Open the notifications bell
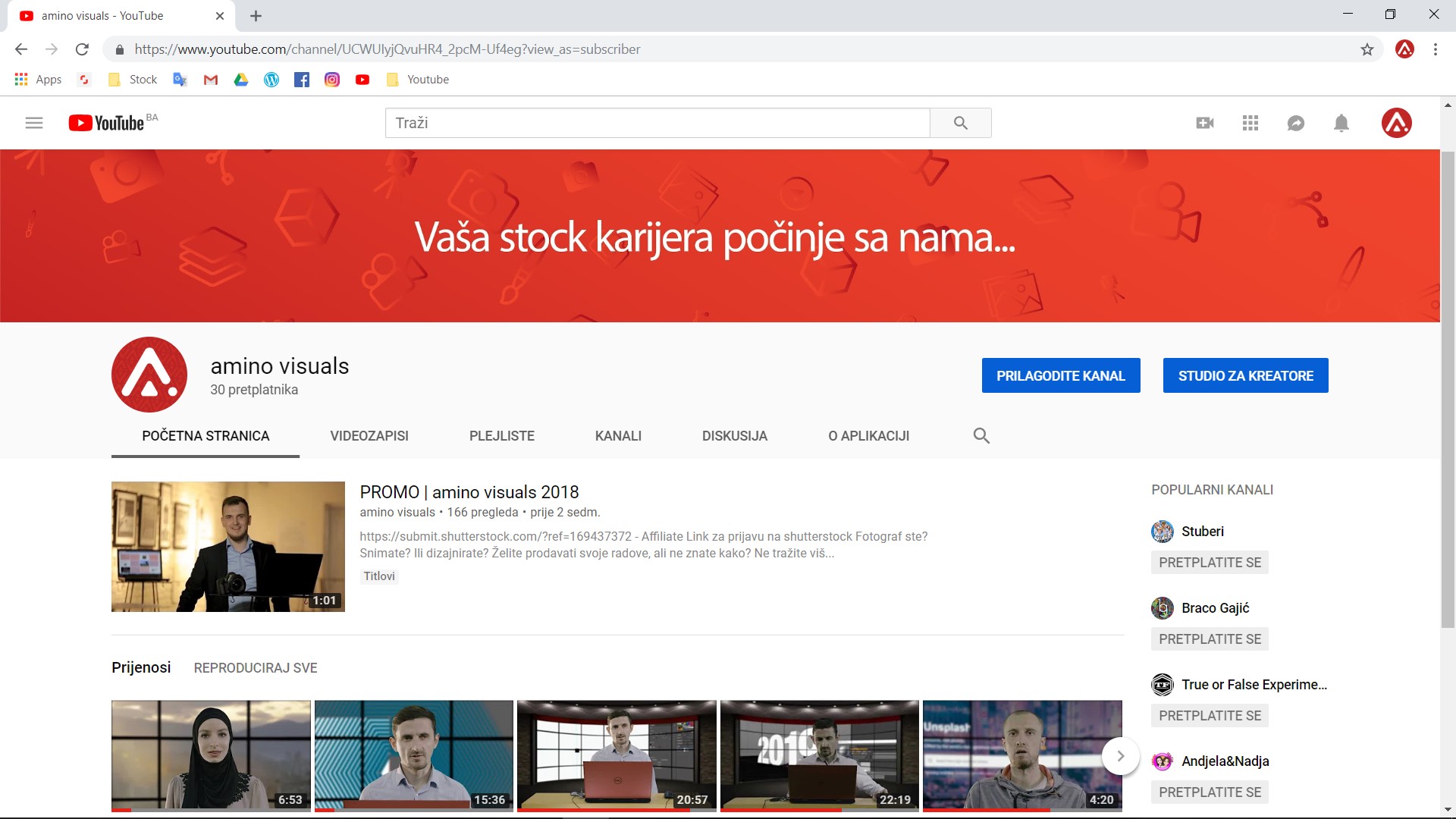1456x819 pixels. 1341,123
